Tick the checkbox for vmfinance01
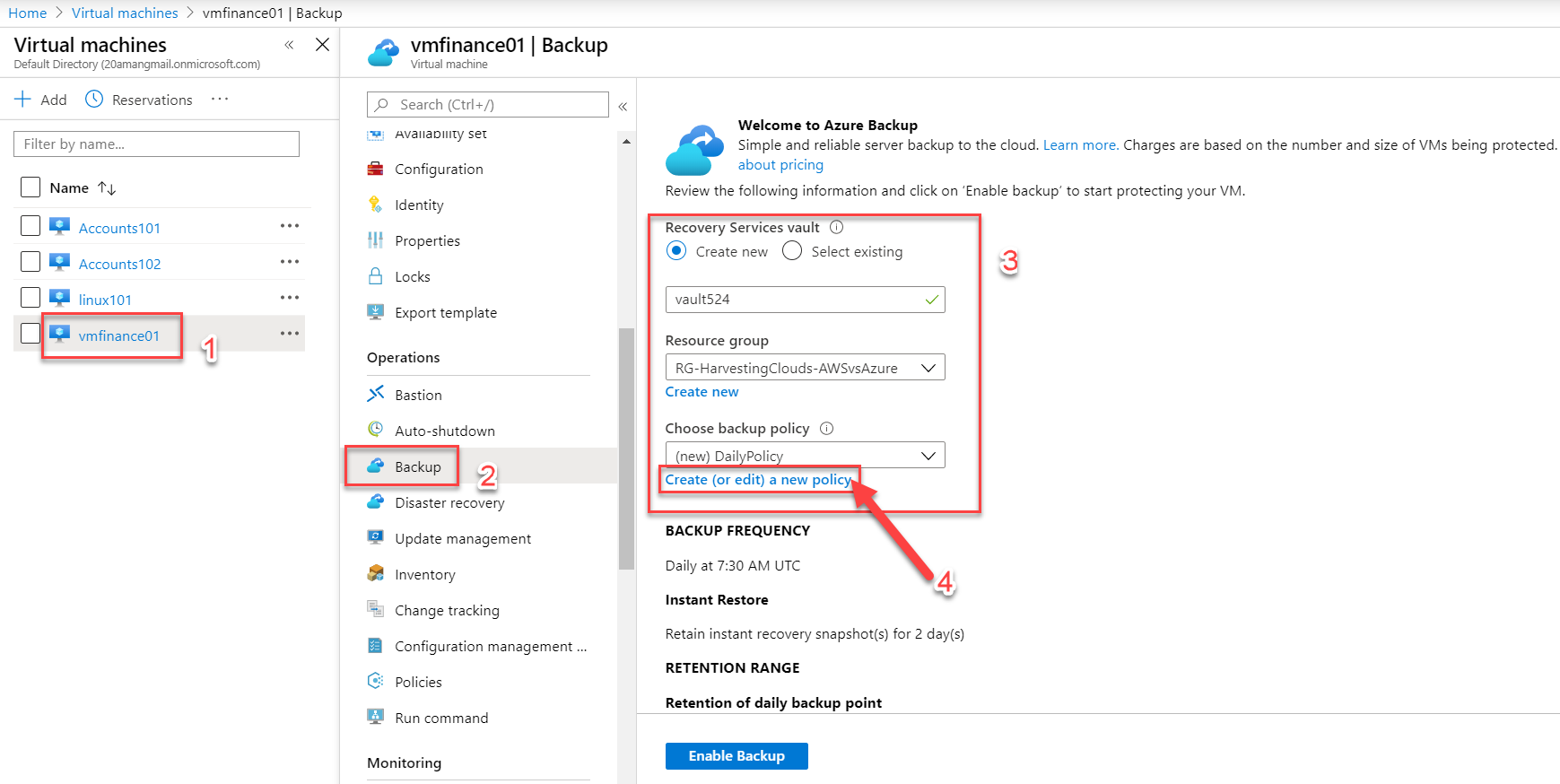 pos(31,333)
